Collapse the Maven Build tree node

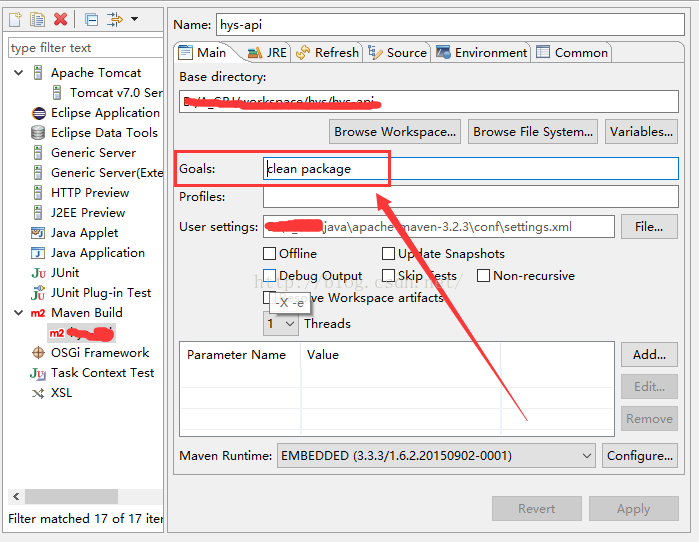pyautogui.click(x=18, y=312)
